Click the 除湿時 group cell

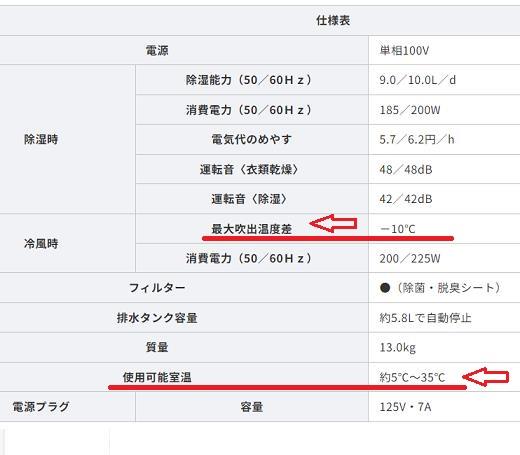[x=67, y=139]
